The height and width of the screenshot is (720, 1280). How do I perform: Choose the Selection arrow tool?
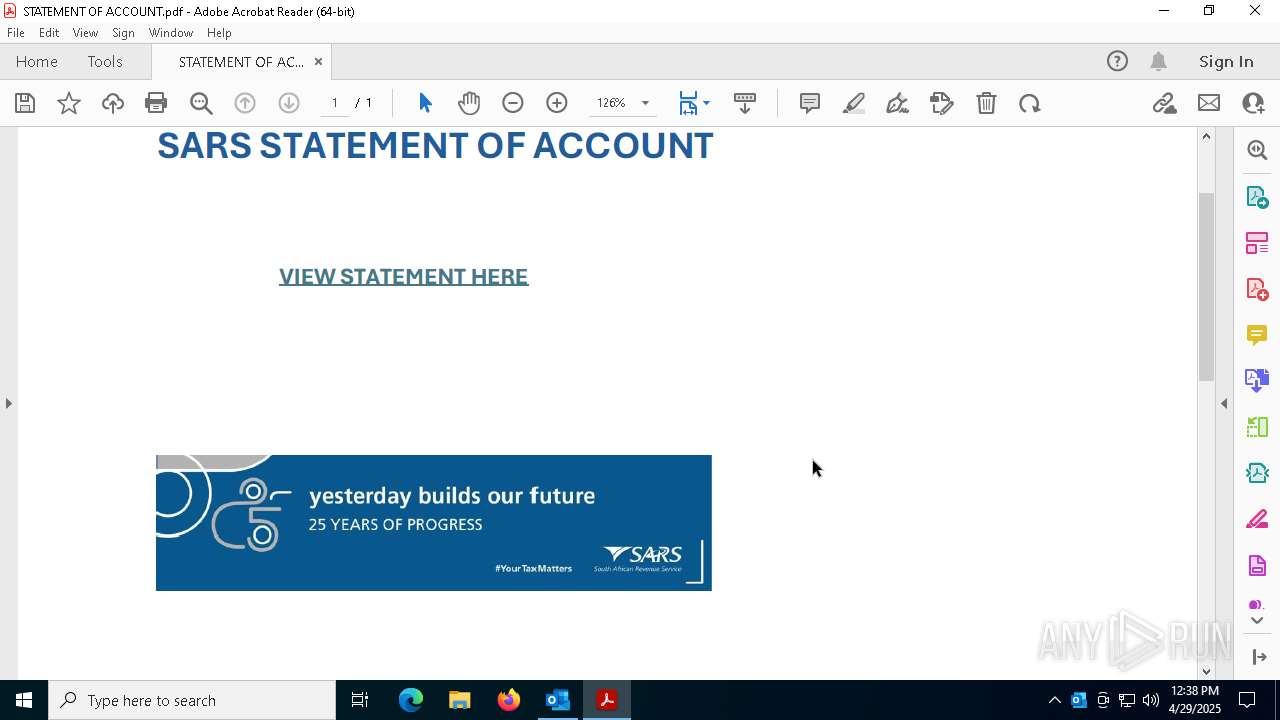[425, 103]
